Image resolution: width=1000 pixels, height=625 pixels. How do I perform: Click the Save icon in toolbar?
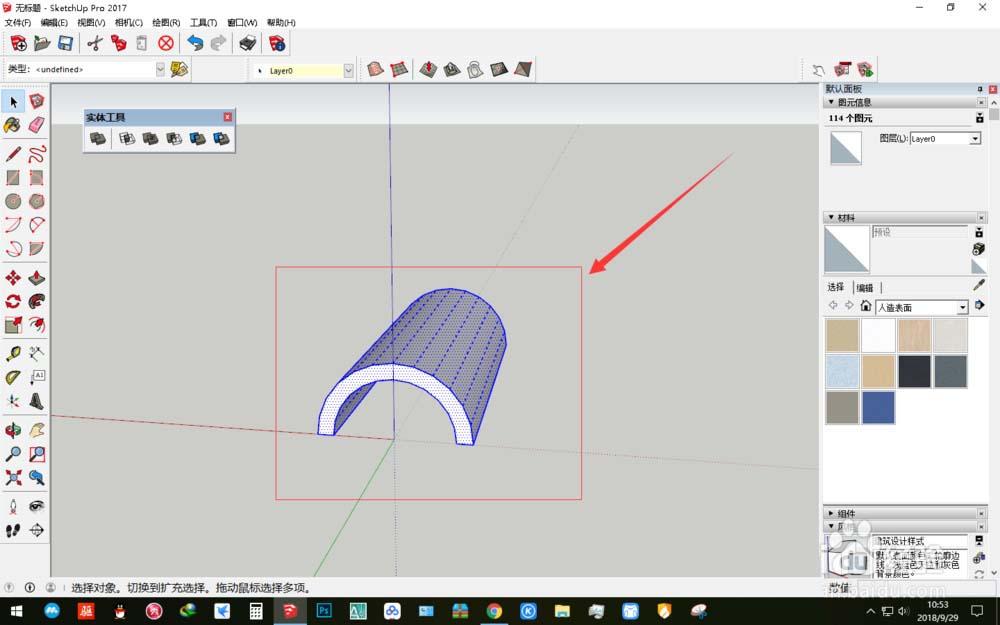(65, 43)
